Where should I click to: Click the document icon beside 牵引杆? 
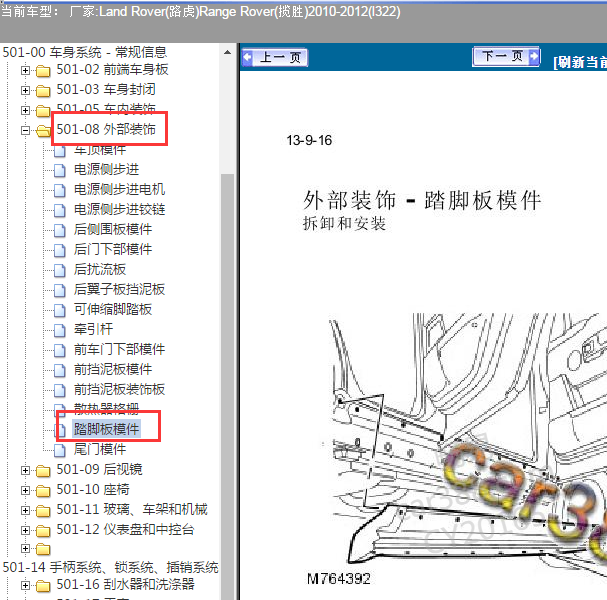coord(60,330)
